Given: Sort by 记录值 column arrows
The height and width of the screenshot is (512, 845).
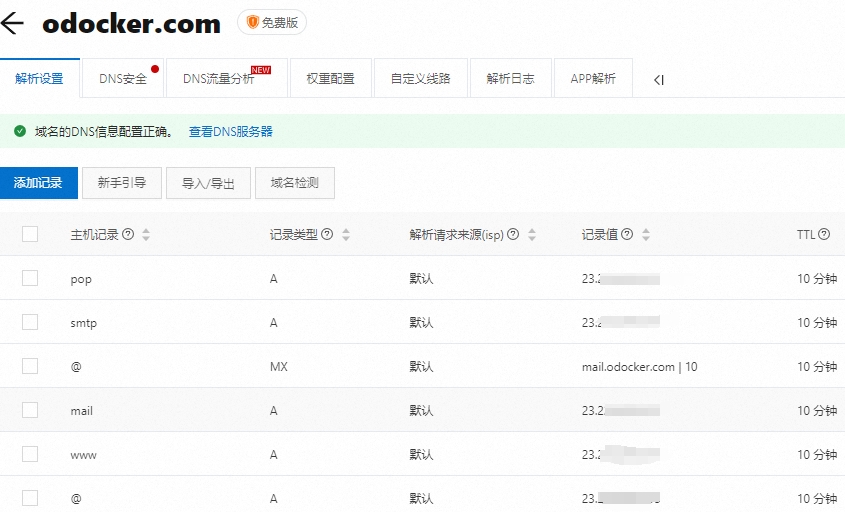Looking at the screenshot, I should coord(646,235).
